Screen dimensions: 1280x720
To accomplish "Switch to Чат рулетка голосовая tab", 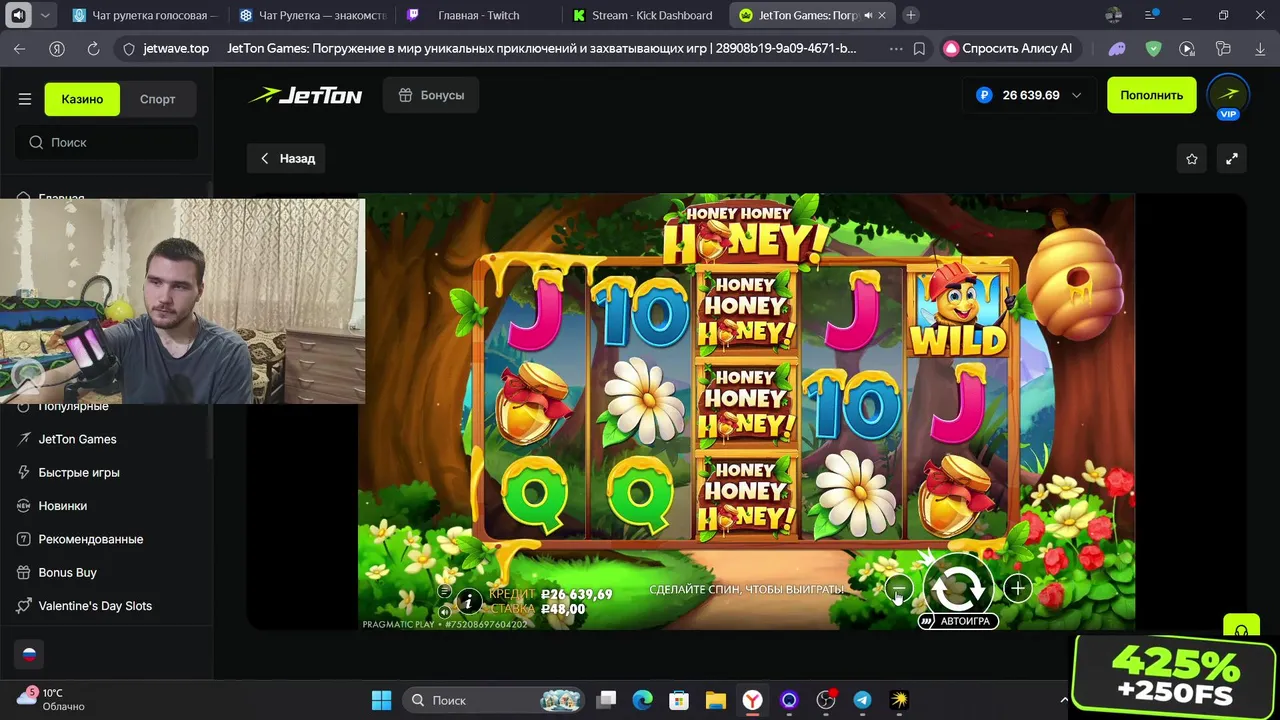I will point(145,15).
